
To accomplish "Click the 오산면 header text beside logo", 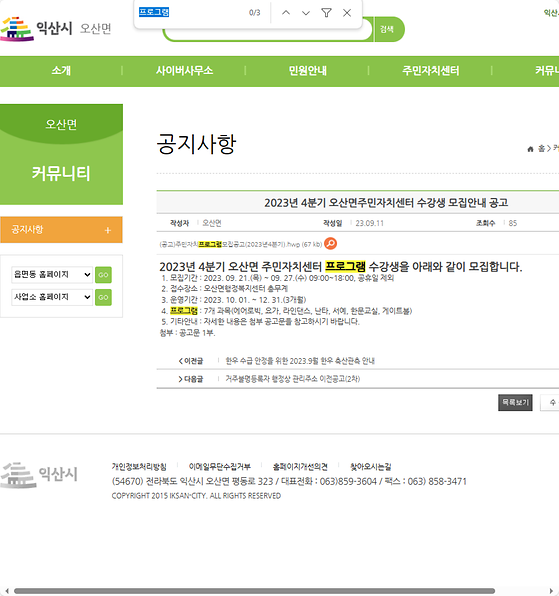I will (95, 29).
